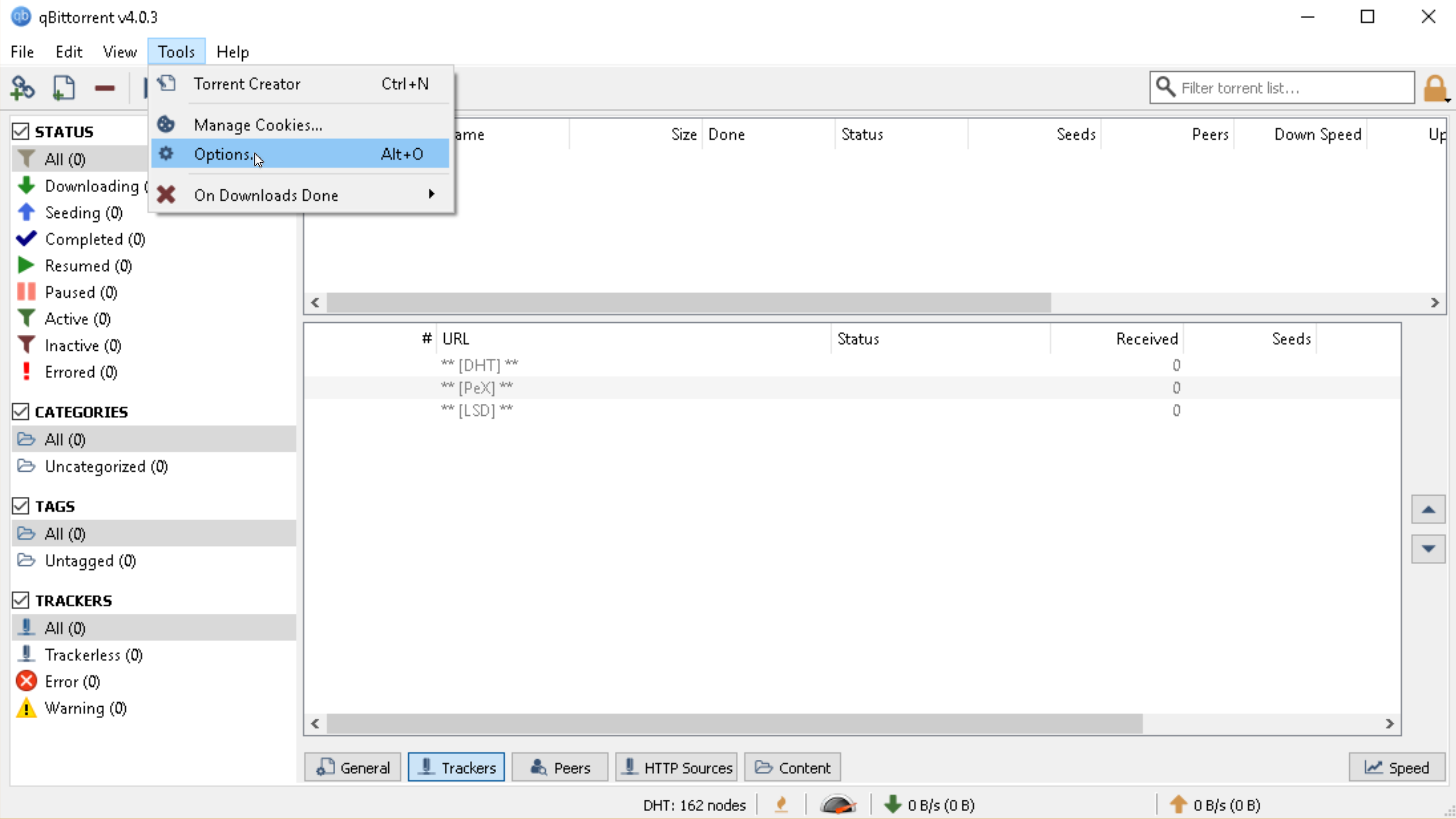Toggle alternative speed limits speedometer icon
The width and height of the screenshot is (1456, 819).
tap(838, 804)
